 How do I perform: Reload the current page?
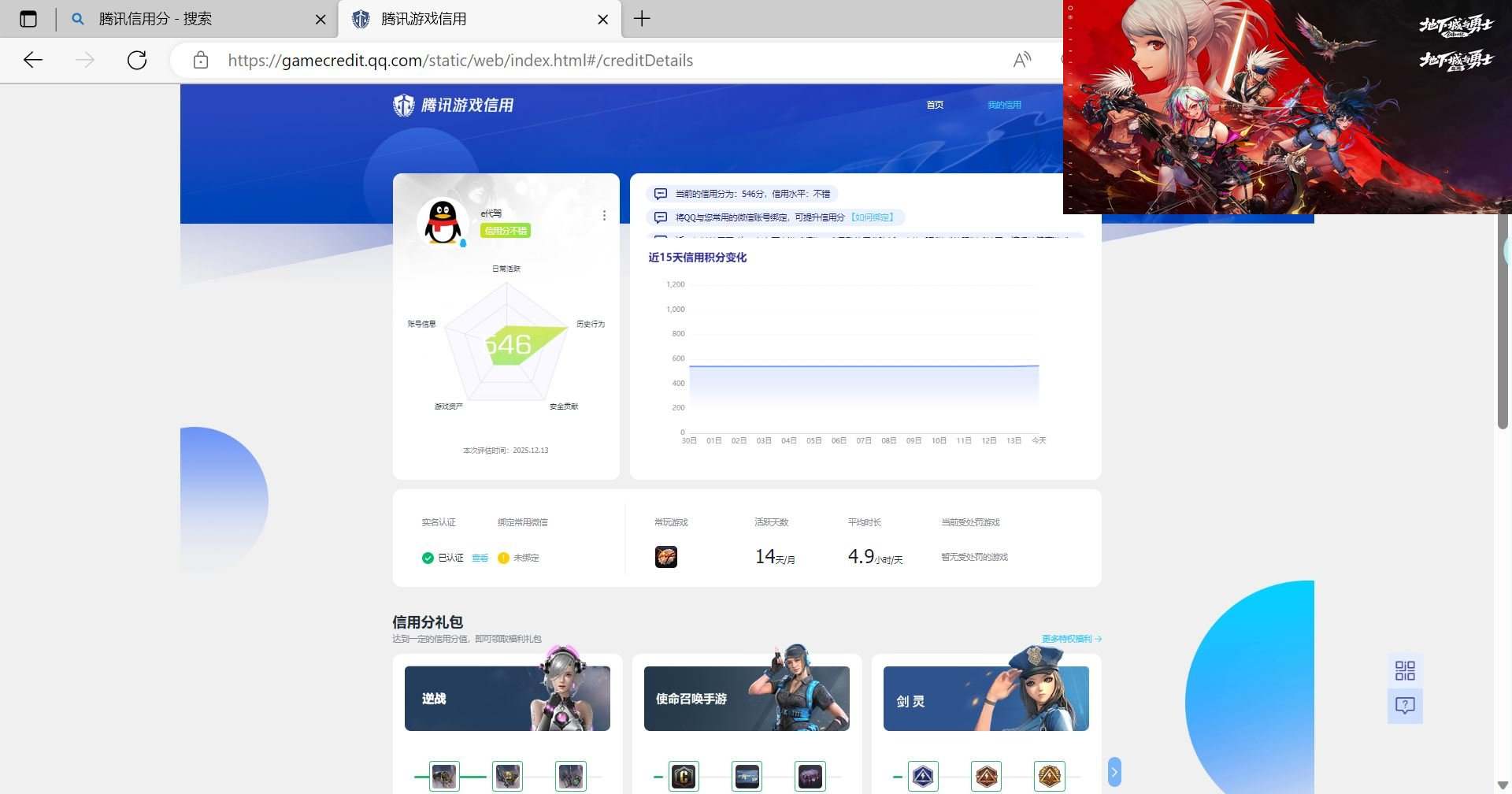click(x=137, y=60)
